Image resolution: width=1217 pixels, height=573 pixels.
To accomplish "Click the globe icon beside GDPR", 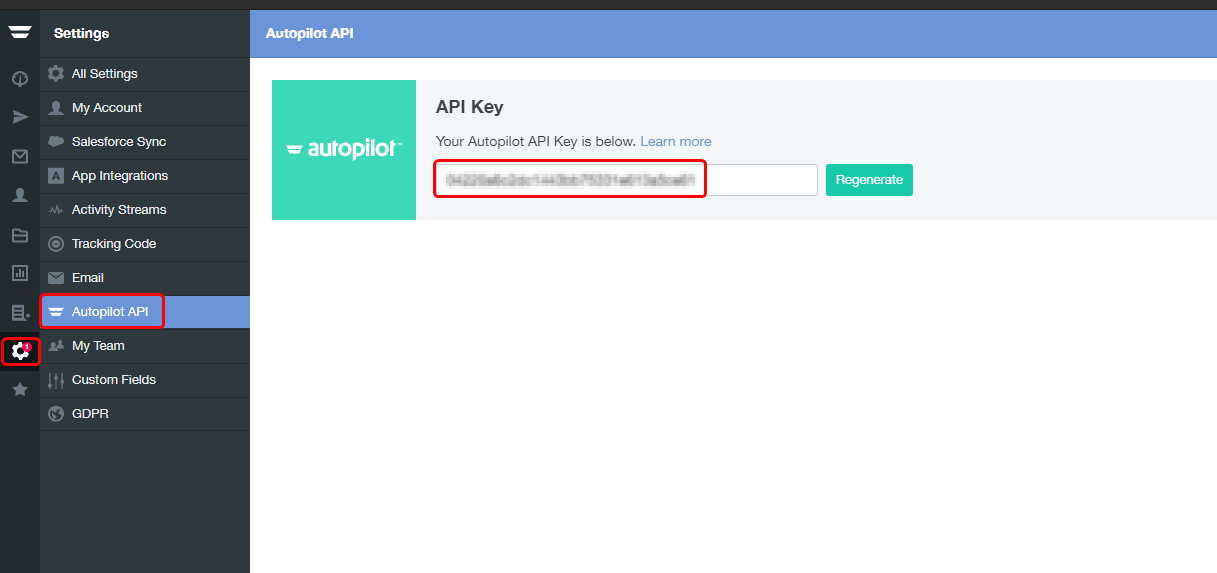I will pyautogui.click(x=56, y=414).
